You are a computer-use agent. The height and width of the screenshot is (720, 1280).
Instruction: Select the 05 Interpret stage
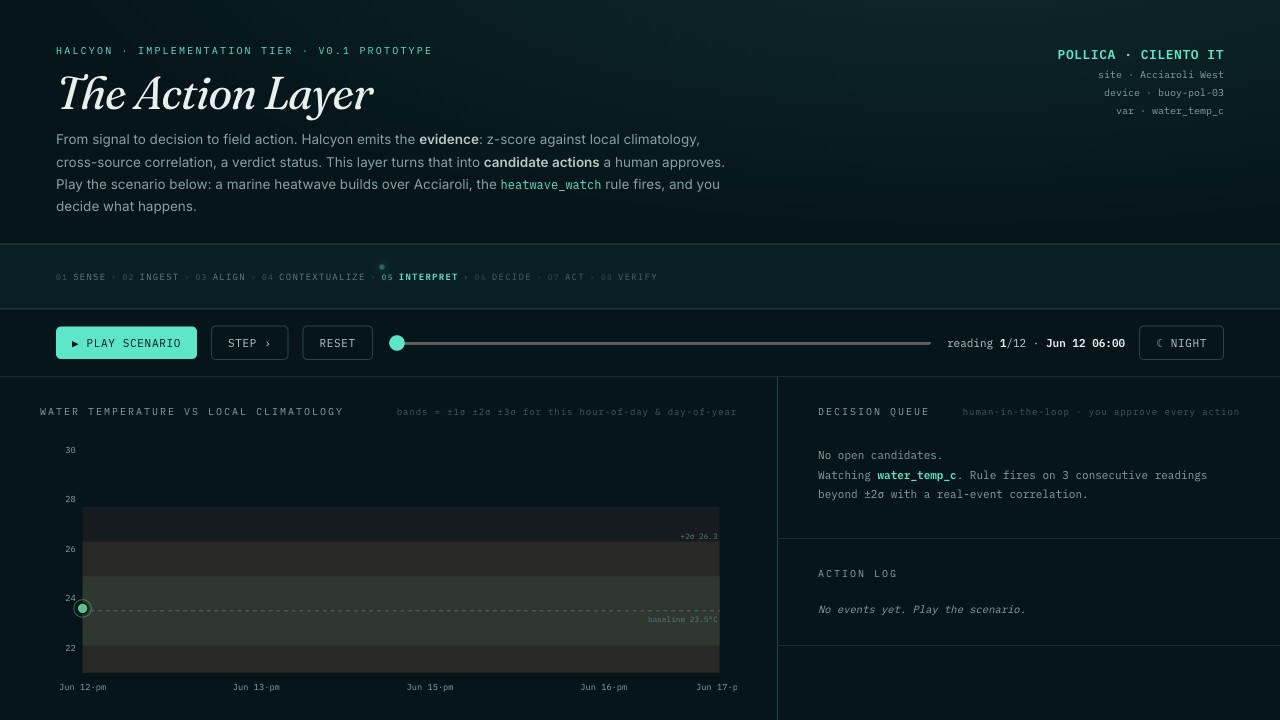[420, 277]
